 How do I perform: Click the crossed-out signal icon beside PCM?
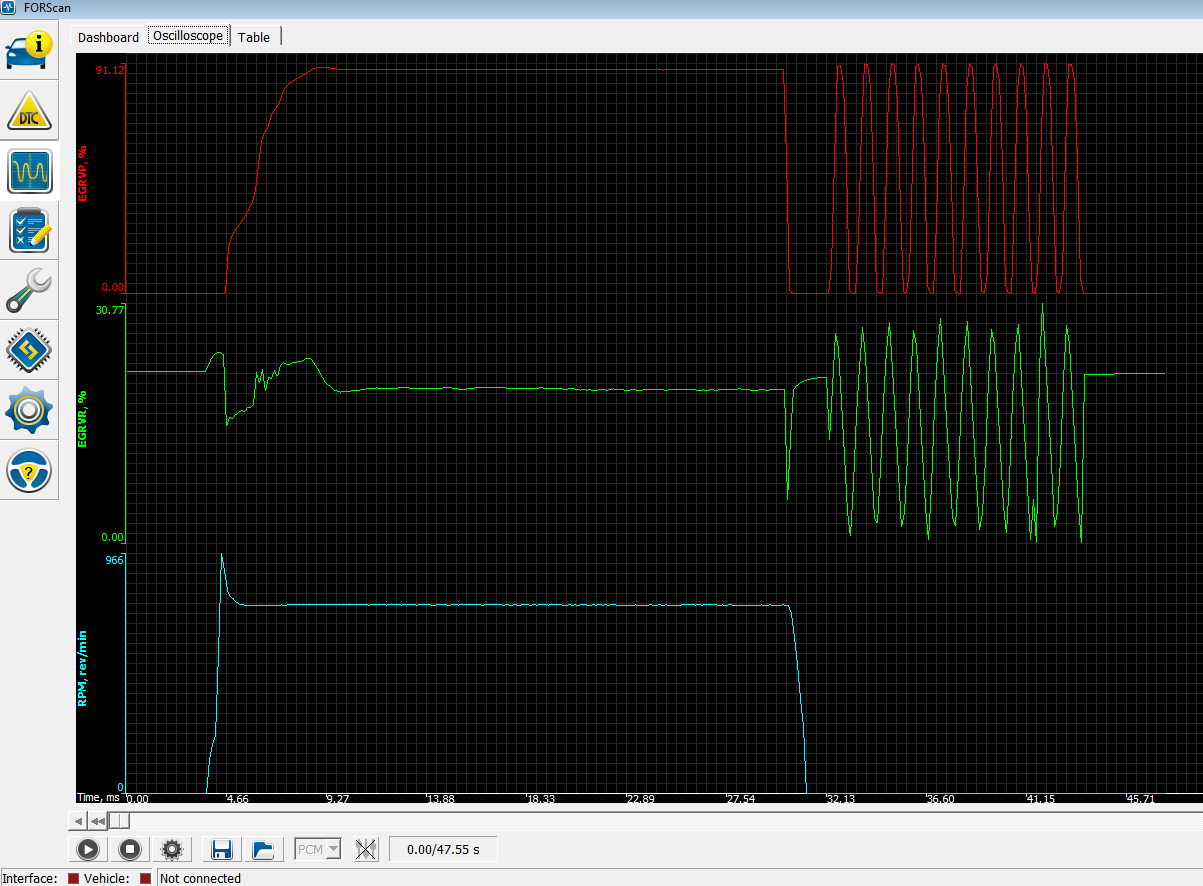point(366,850)
